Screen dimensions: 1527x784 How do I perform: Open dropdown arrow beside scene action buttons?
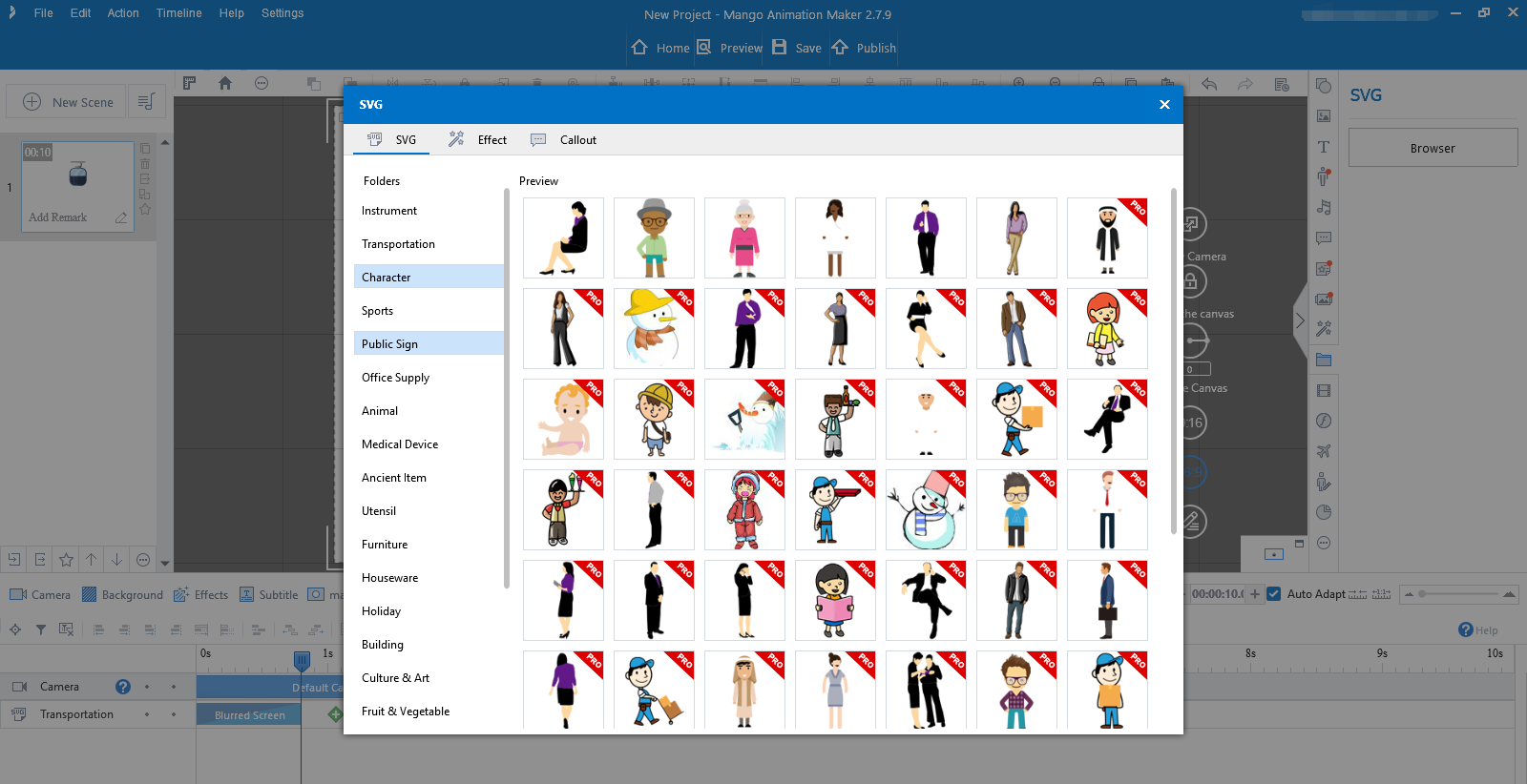coord(165,563)
